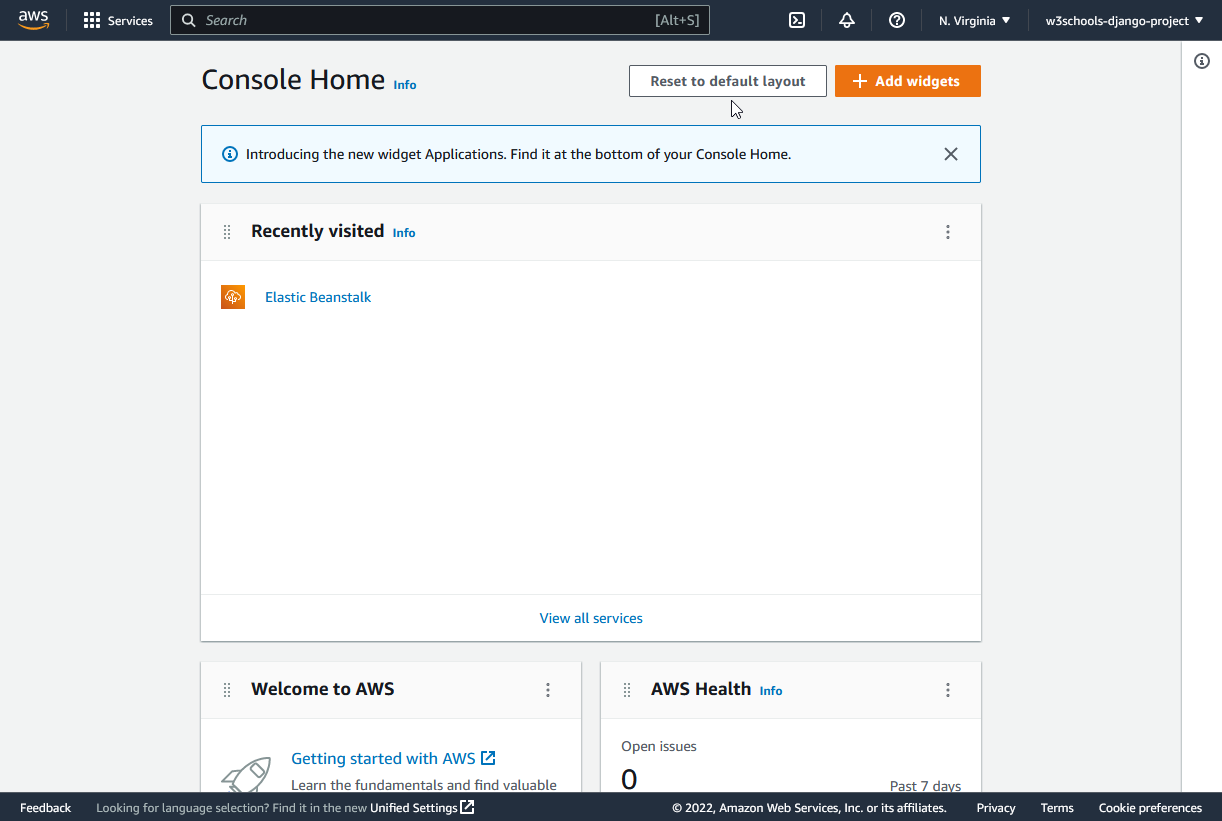Click Reset to default layout button
The height and width of the screenshot is (821, 1222).
tap(727, 81)
